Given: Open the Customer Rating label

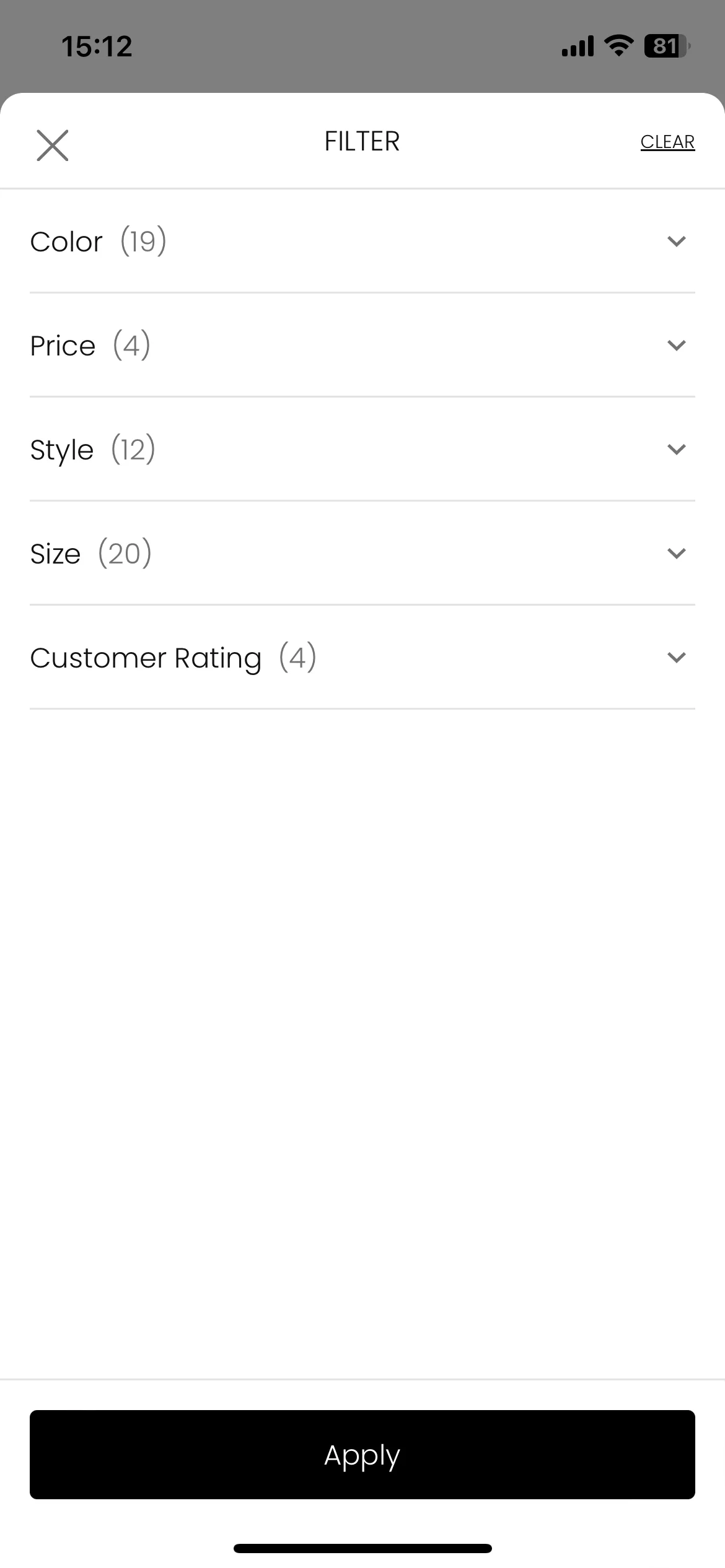Looking at the screenshot, I should (146, 658).
